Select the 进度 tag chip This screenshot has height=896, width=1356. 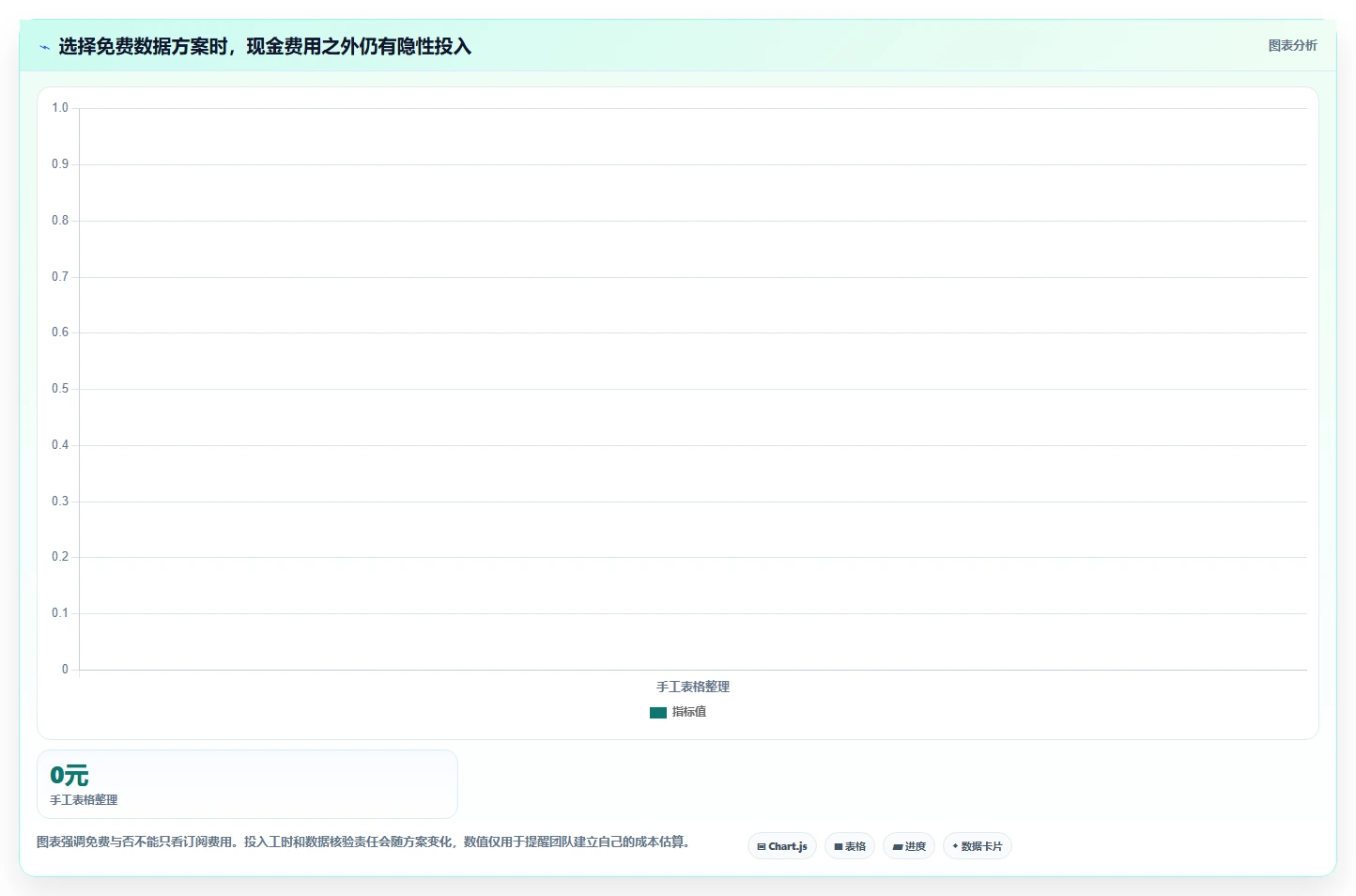click(x=909, y=846)
